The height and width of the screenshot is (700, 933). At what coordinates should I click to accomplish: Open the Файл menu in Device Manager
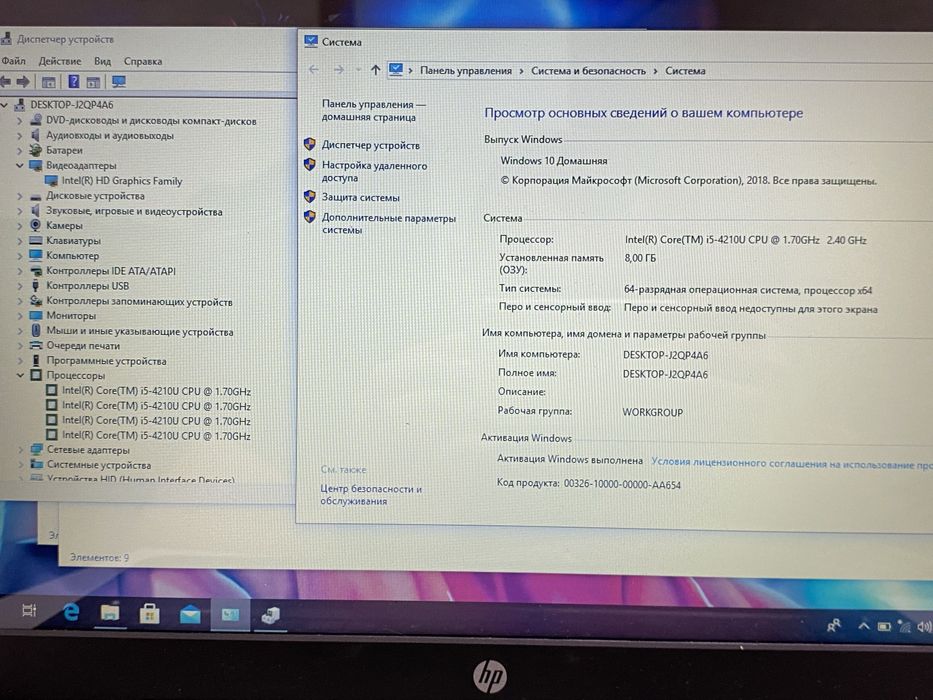click(x=13, y=61)
